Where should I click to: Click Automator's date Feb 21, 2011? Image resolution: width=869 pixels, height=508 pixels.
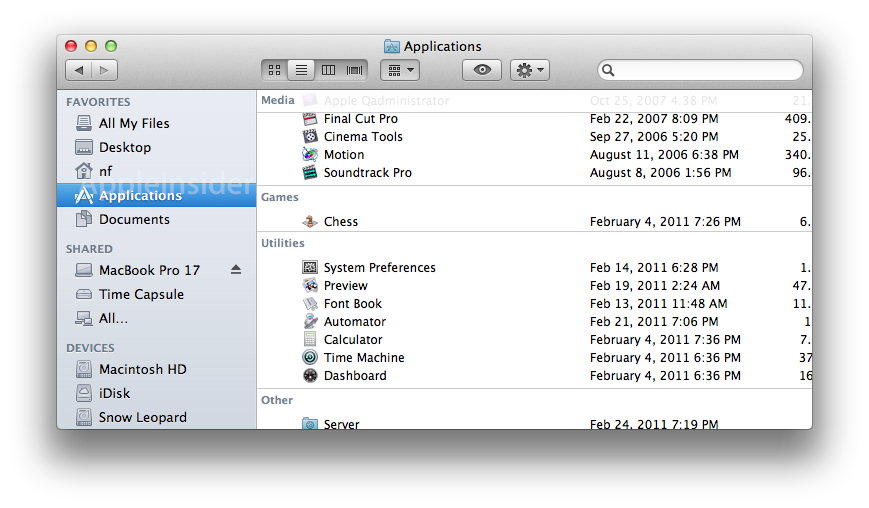(654, 321)
